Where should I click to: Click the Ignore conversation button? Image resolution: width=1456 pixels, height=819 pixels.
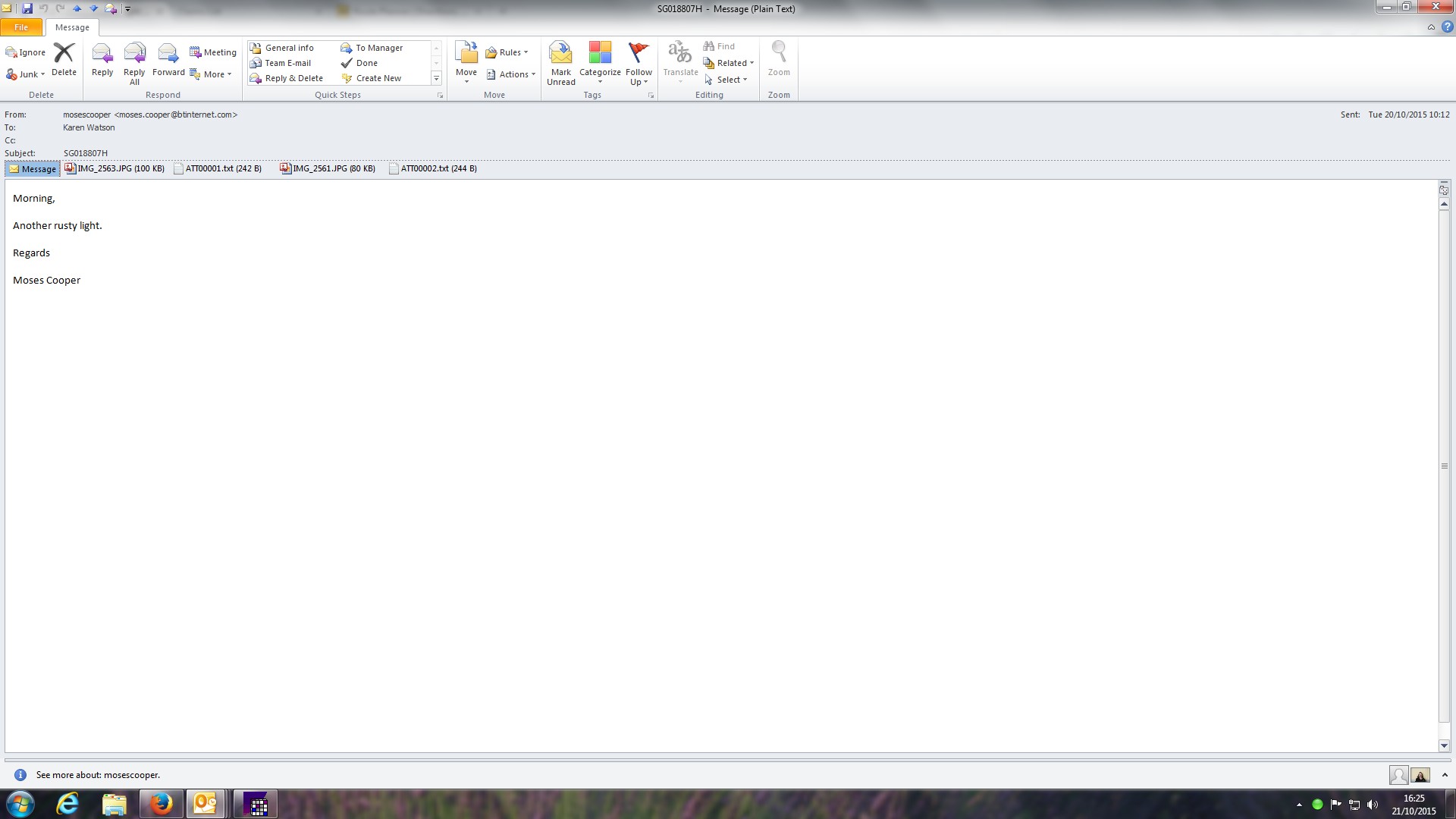[26, 52]
